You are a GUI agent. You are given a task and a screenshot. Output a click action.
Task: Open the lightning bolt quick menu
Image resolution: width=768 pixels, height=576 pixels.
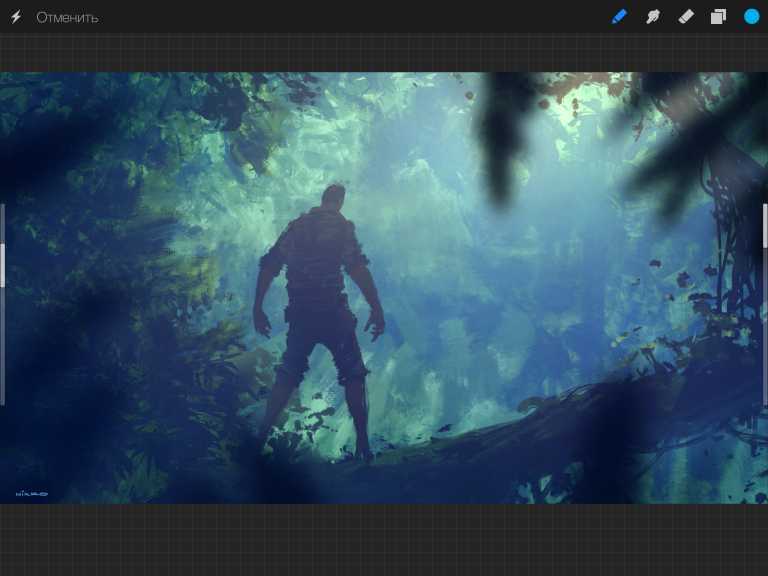tap(16, 17)
